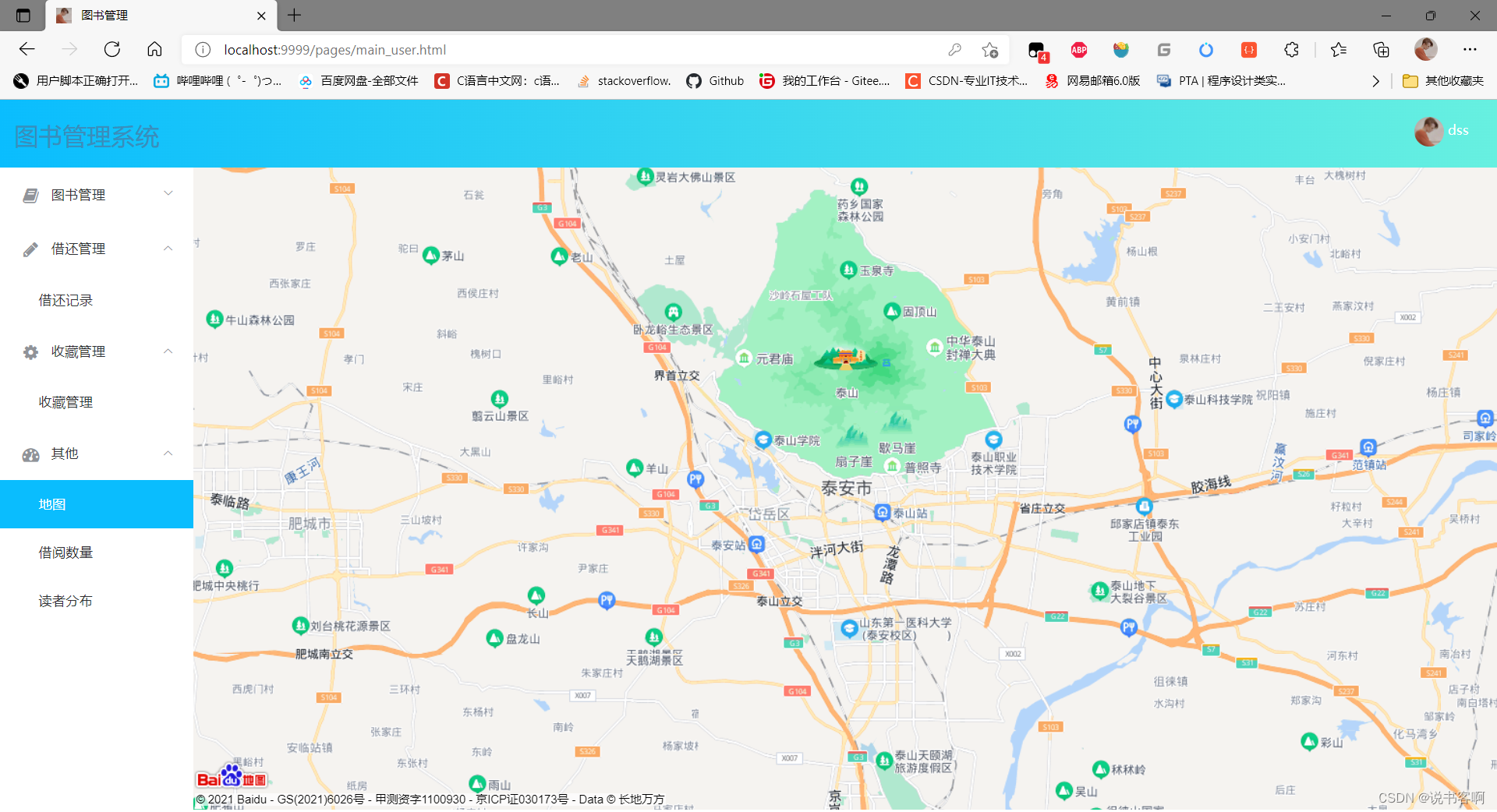Click the browser back arrow

[27, 50]
